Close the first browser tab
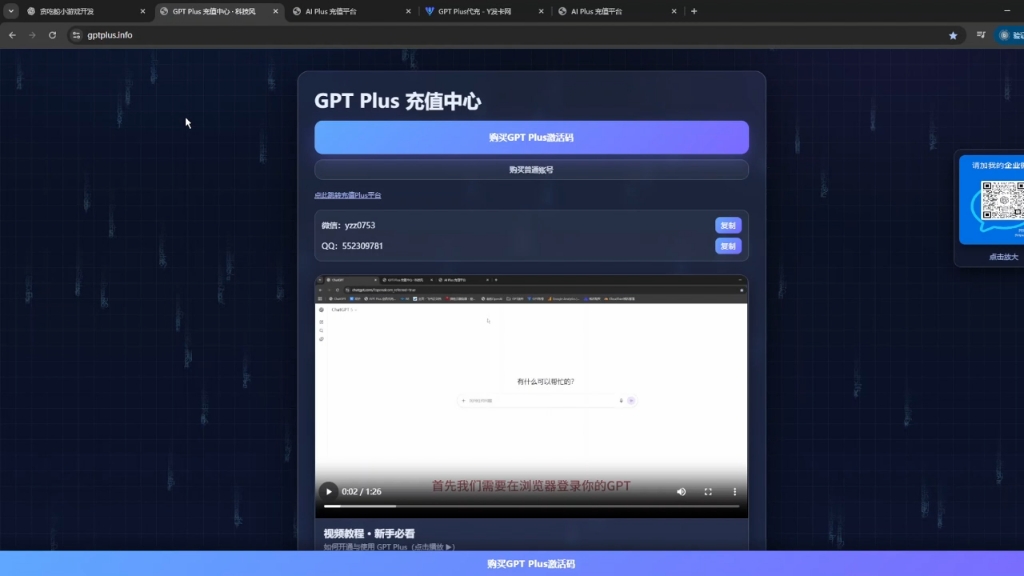 pos(143,11)
